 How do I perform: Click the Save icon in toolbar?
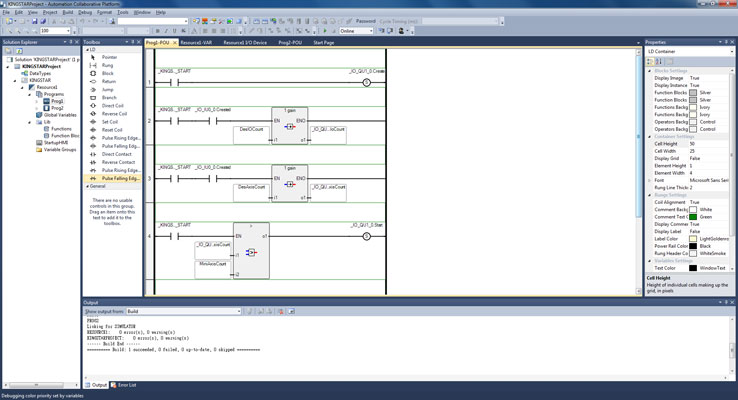(x=35, y=21)
